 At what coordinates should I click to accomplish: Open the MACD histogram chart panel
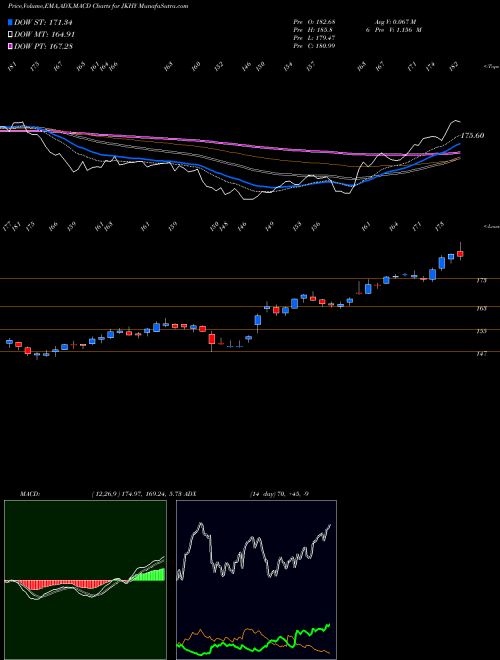click(85, 580)
